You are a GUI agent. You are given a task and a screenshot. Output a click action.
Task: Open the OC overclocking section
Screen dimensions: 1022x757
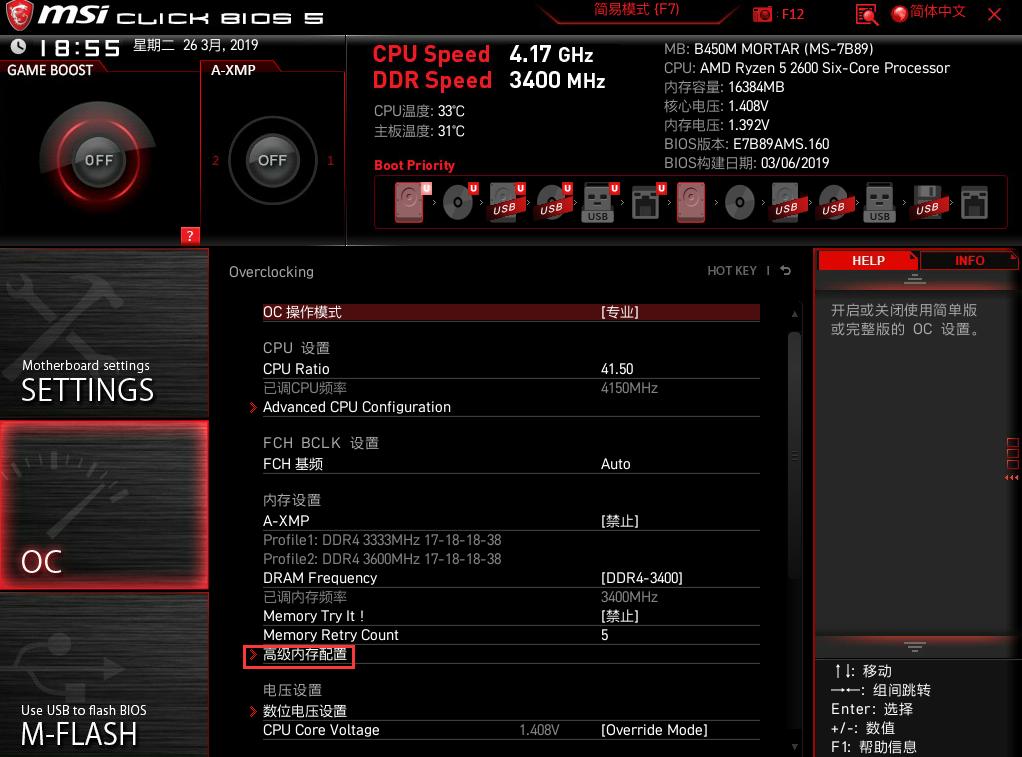104,505
